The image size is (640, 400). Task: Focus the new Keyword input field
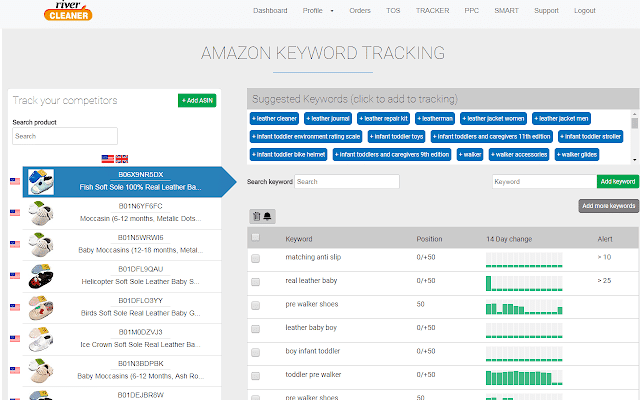coord(544,182)
